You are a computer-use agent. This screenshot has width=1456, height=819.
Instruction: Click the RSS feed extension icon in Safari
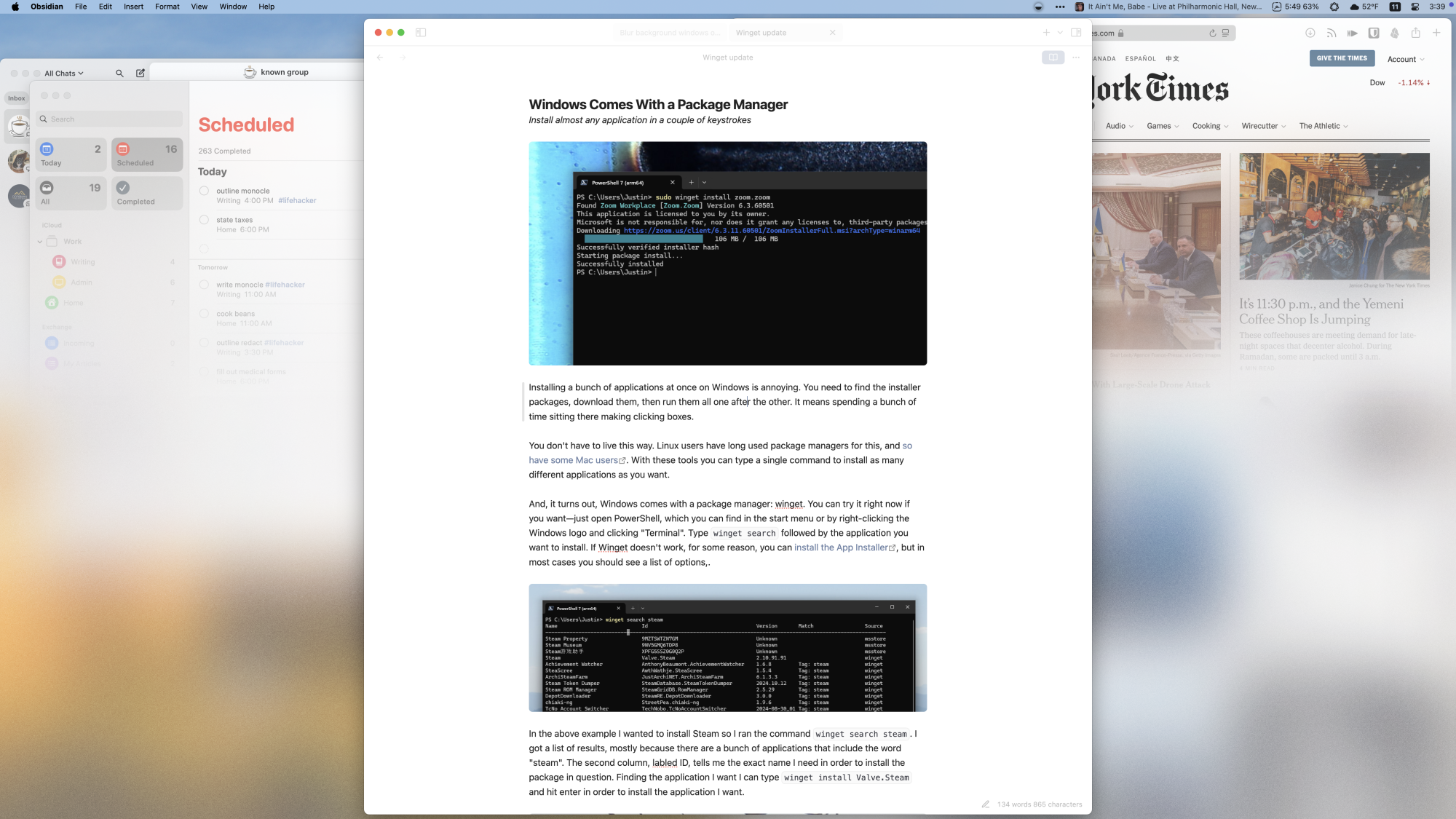(1331, 33)
